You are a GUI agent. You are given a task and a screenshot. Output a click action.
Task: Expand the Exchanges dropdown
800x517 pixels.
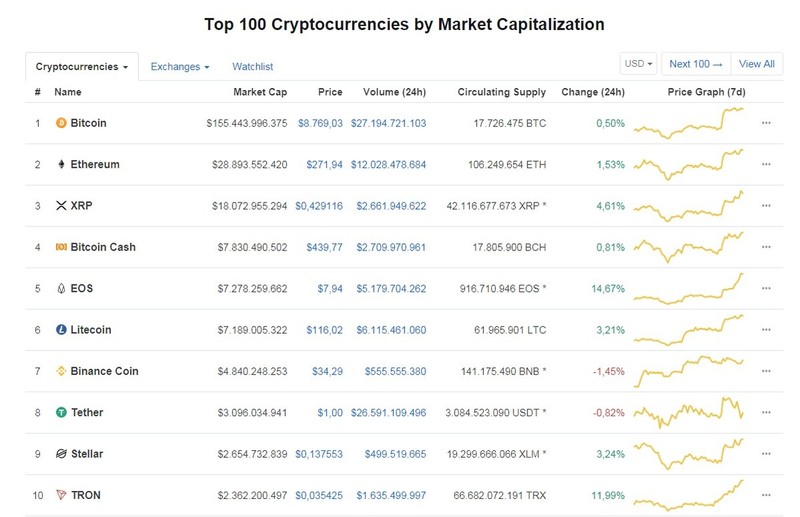(x=180, y=67)
